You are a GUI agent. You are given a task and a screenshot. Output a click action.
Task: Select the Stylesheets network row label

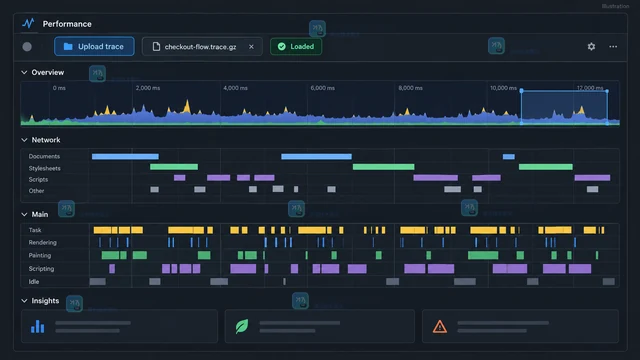click(44, 168)
